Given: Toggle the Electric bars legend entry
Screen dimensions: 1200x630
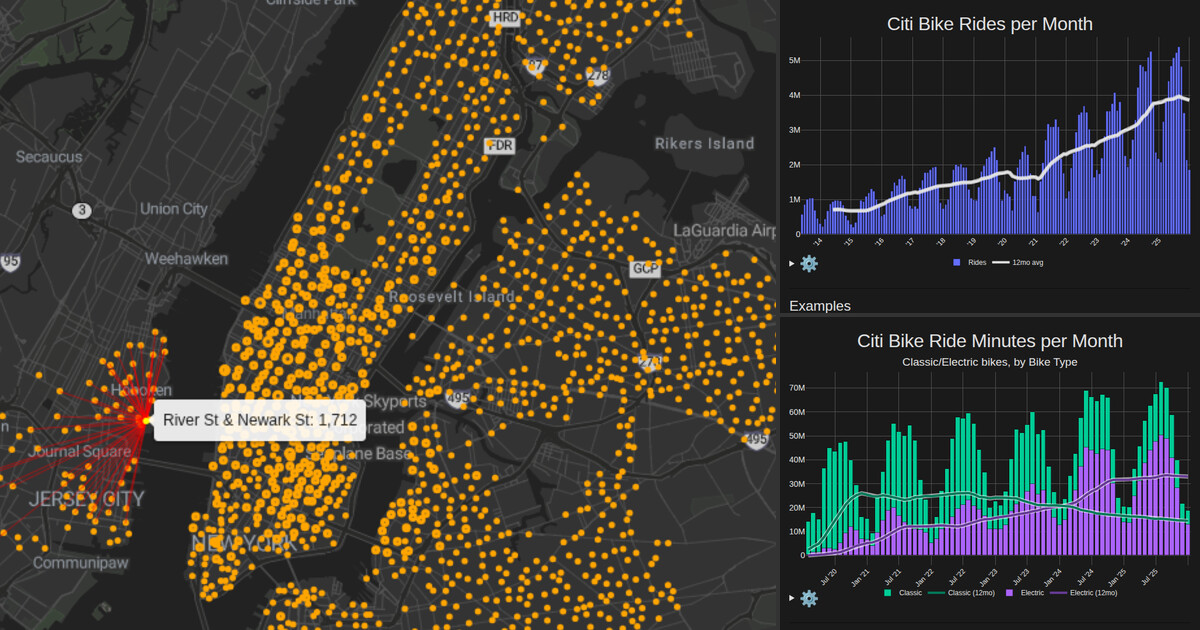Looking at the screenshot, I should (1025, 593).
